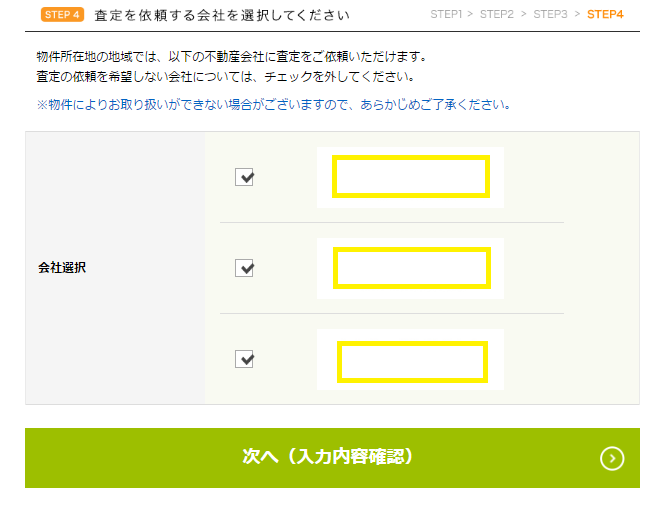This screenshot has height=513, width=665.
Task: Click arrow separator after STEP2
Action: (524, 14)
